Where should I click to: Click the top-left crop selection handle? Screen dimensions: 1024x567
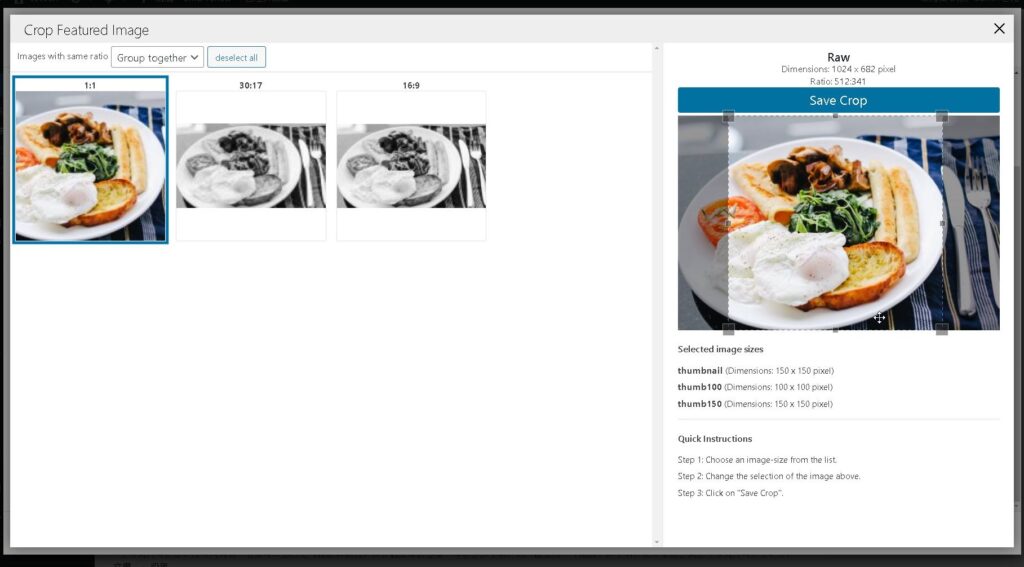point(728,116)
